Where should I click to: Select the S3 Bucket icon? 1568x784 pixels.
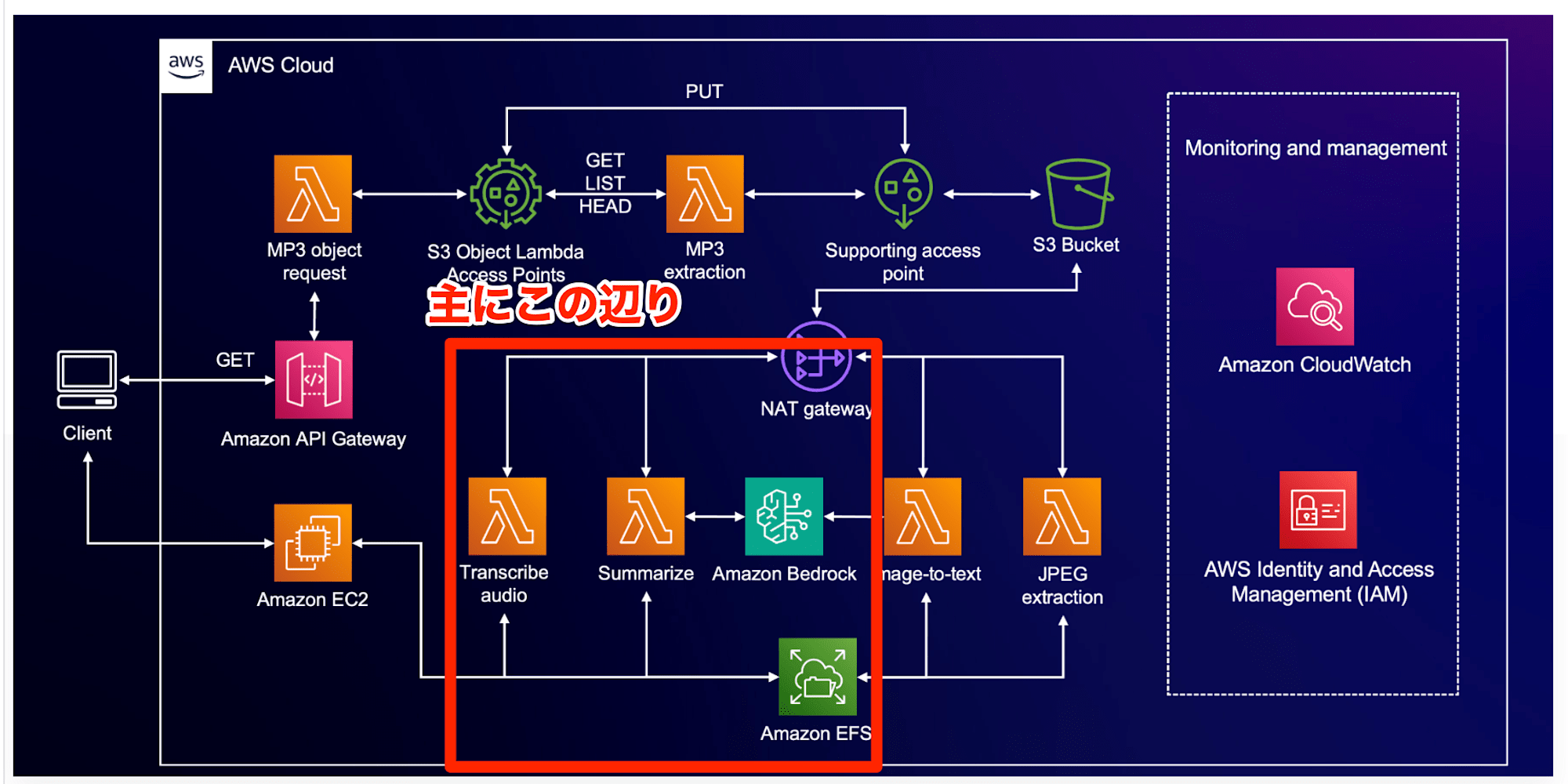tap(1079, 194)
